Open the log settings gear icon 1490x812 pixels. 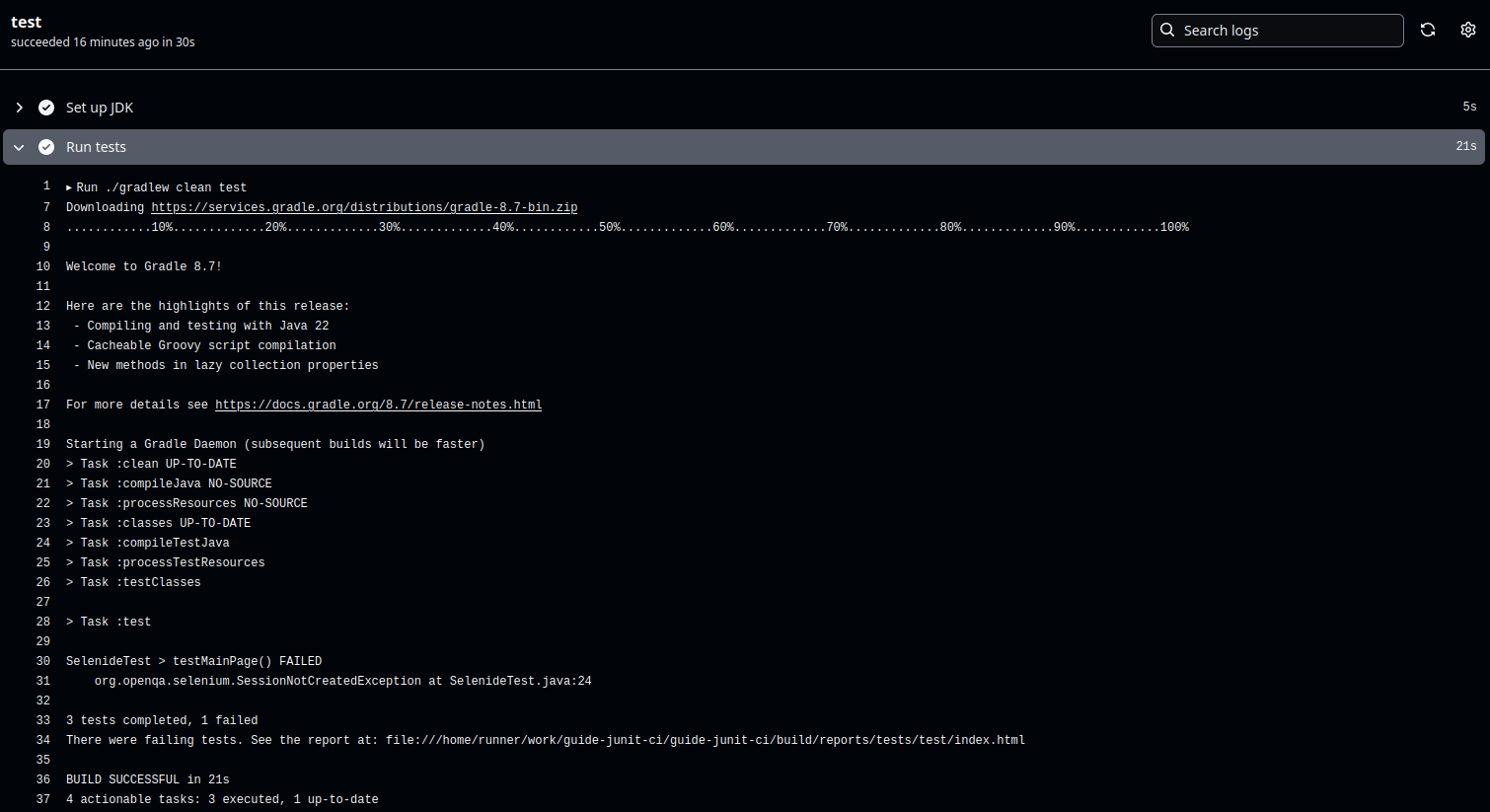pyautogui.click(x=1467, y=30)
